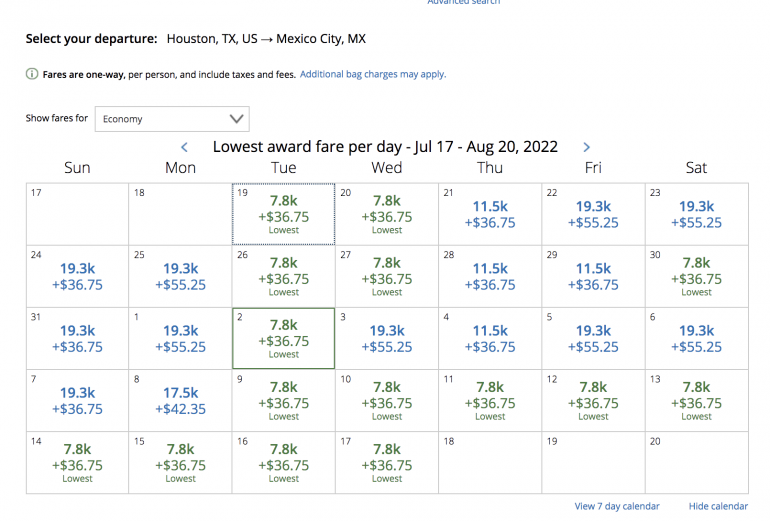Select Tuesday July 19 fare 7.8k
Screen dimensions: 770x521
(x=284, y=214)
